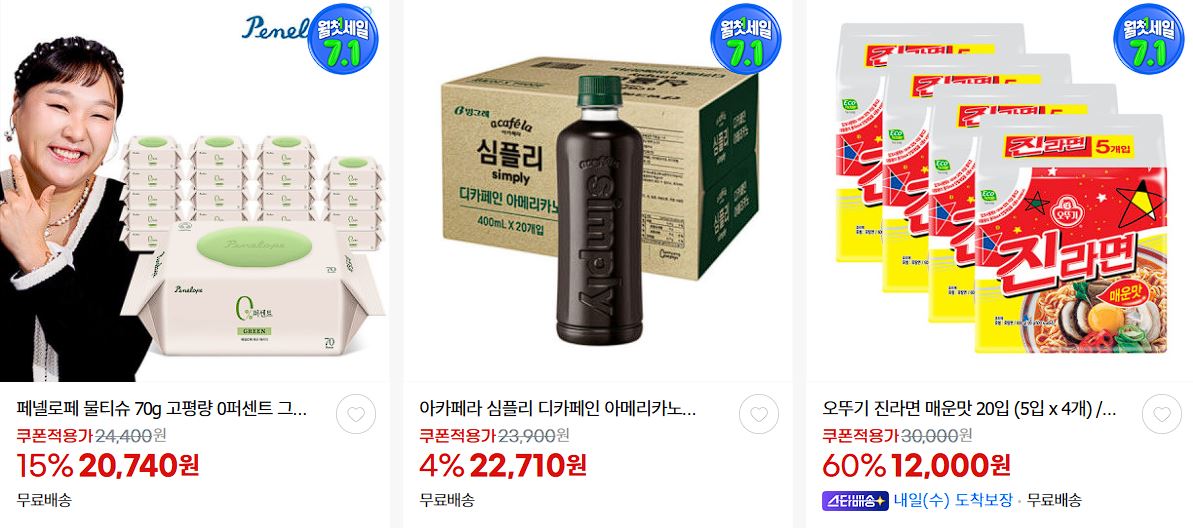Viewport: 1193px width, 528px height.
Task: Open the 오뚜기 진라면 매운맛 20입 title
Action: (969, 409)
